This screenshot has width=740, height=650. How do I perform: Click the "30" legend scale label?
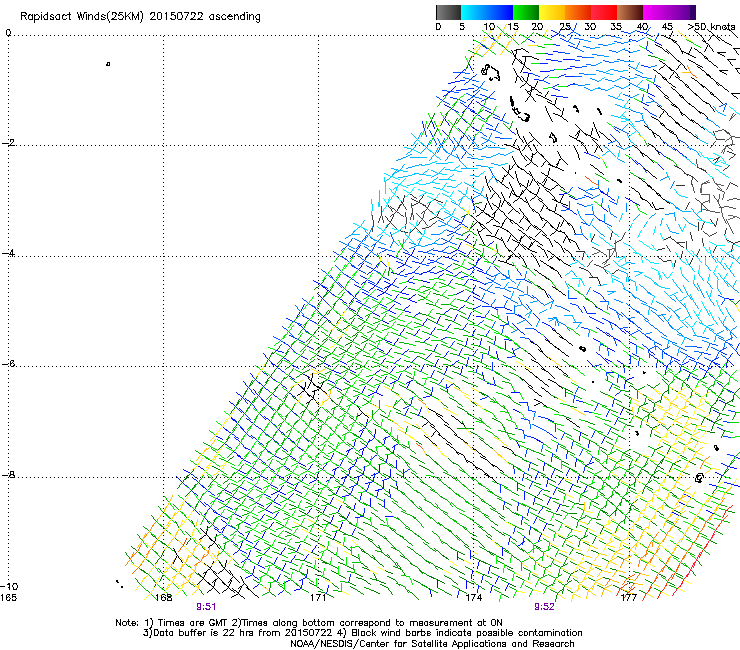point(590,27)
